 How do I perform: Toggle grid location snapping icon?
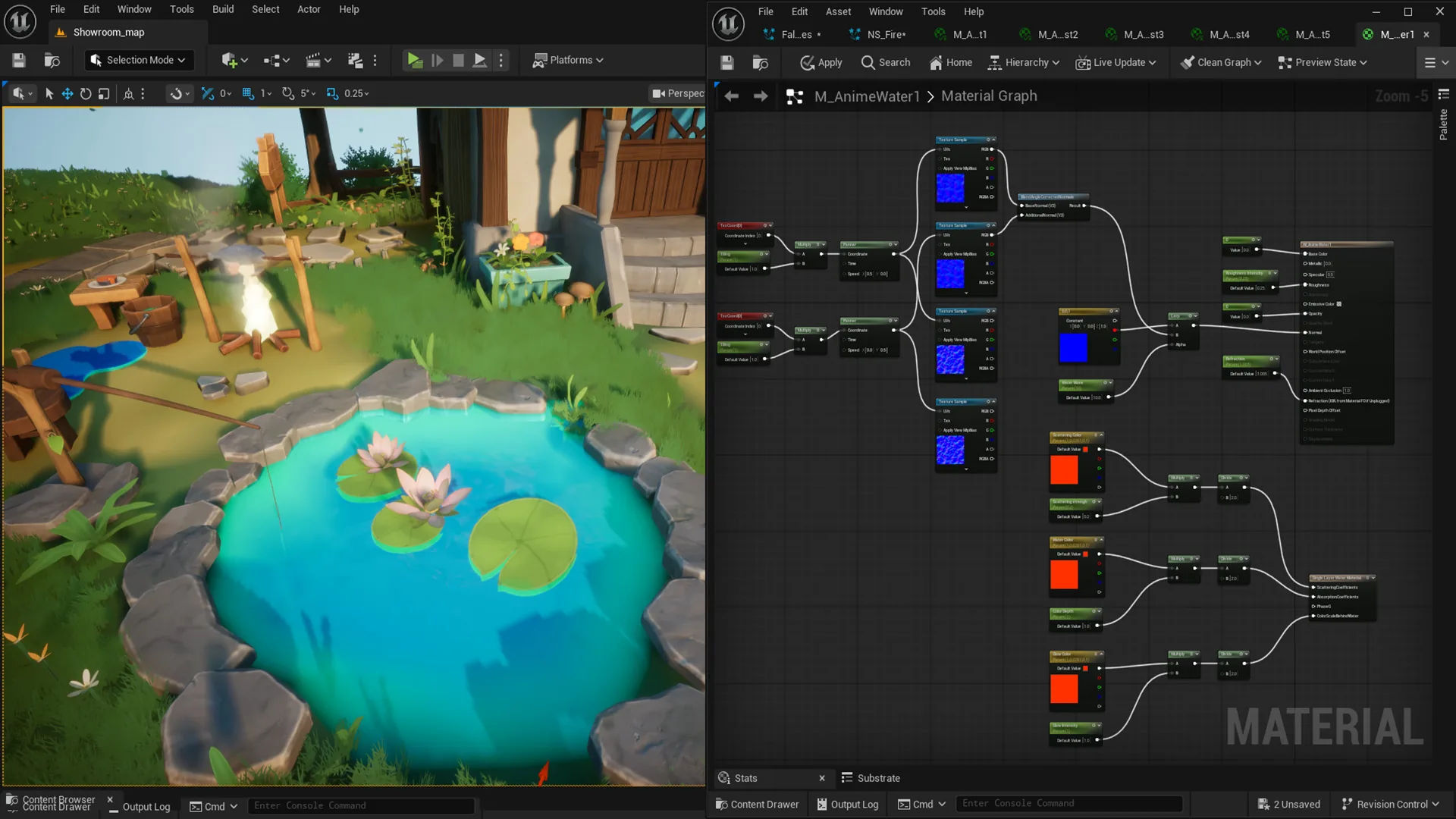pos(248,93)
